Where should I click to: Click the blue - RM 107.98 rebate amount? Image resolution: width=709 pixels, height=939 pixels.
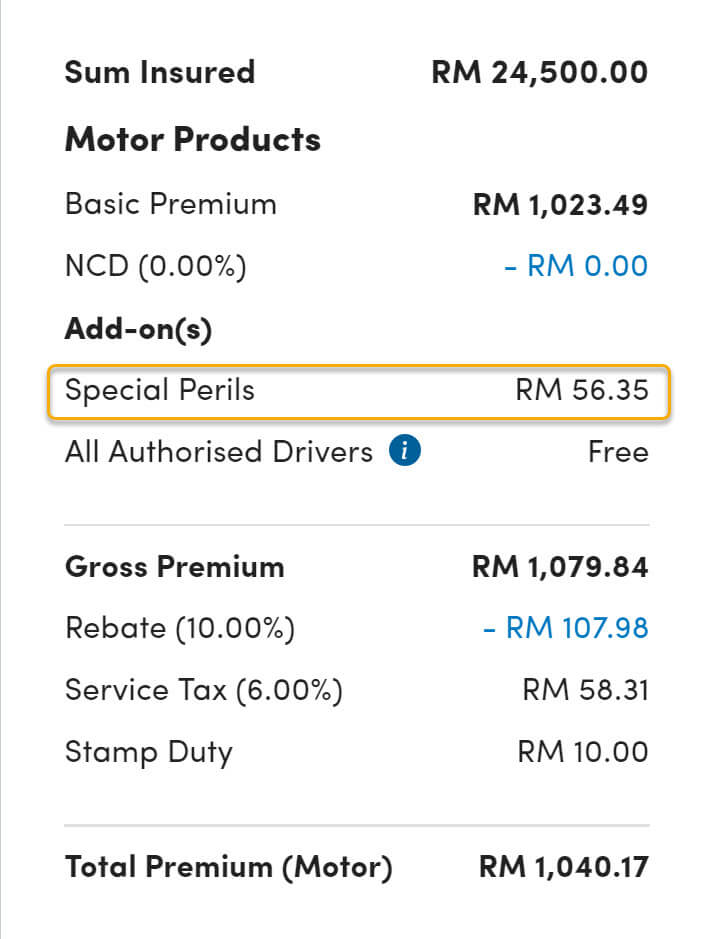(x=566, y=628)
